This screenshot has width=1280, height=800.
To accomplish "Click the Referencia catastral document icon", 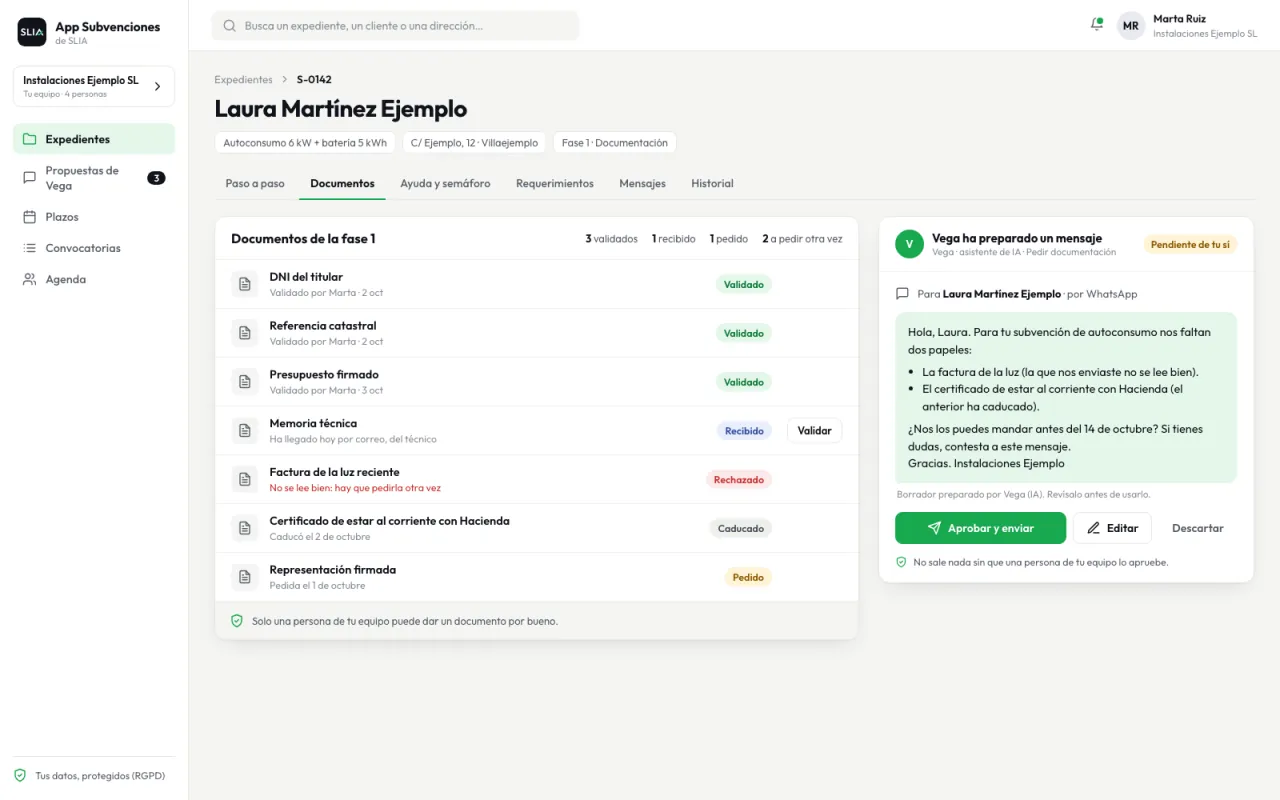I will click(245, 333).
